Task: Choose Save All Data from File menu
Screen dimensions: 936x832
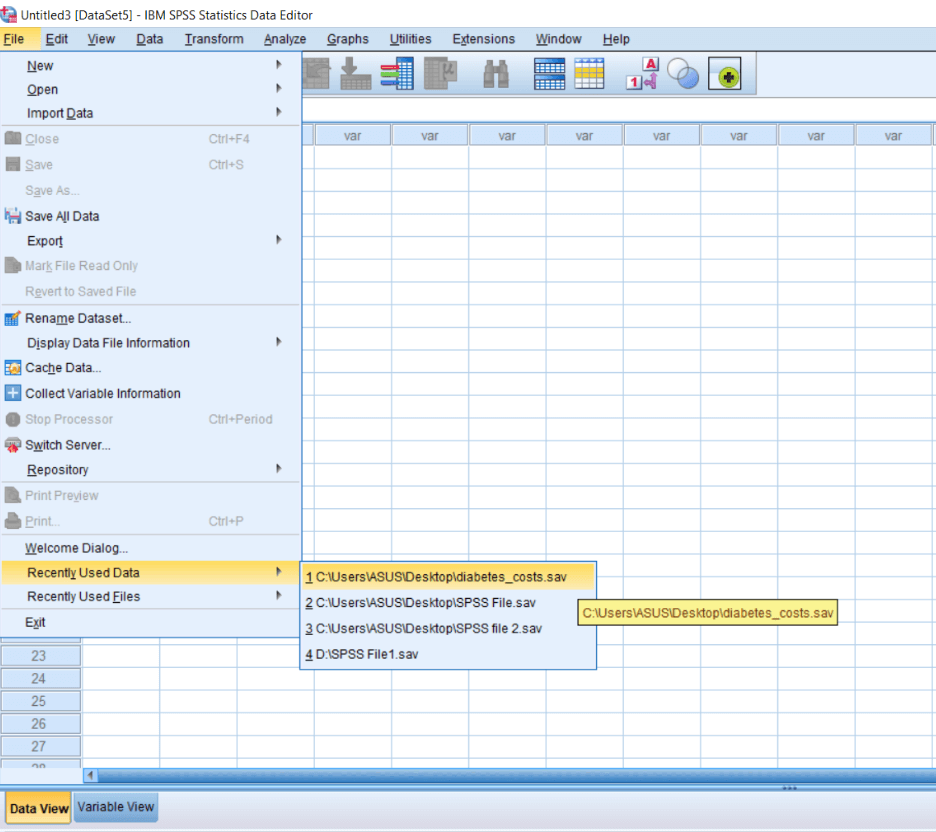Action: [62, 216]
